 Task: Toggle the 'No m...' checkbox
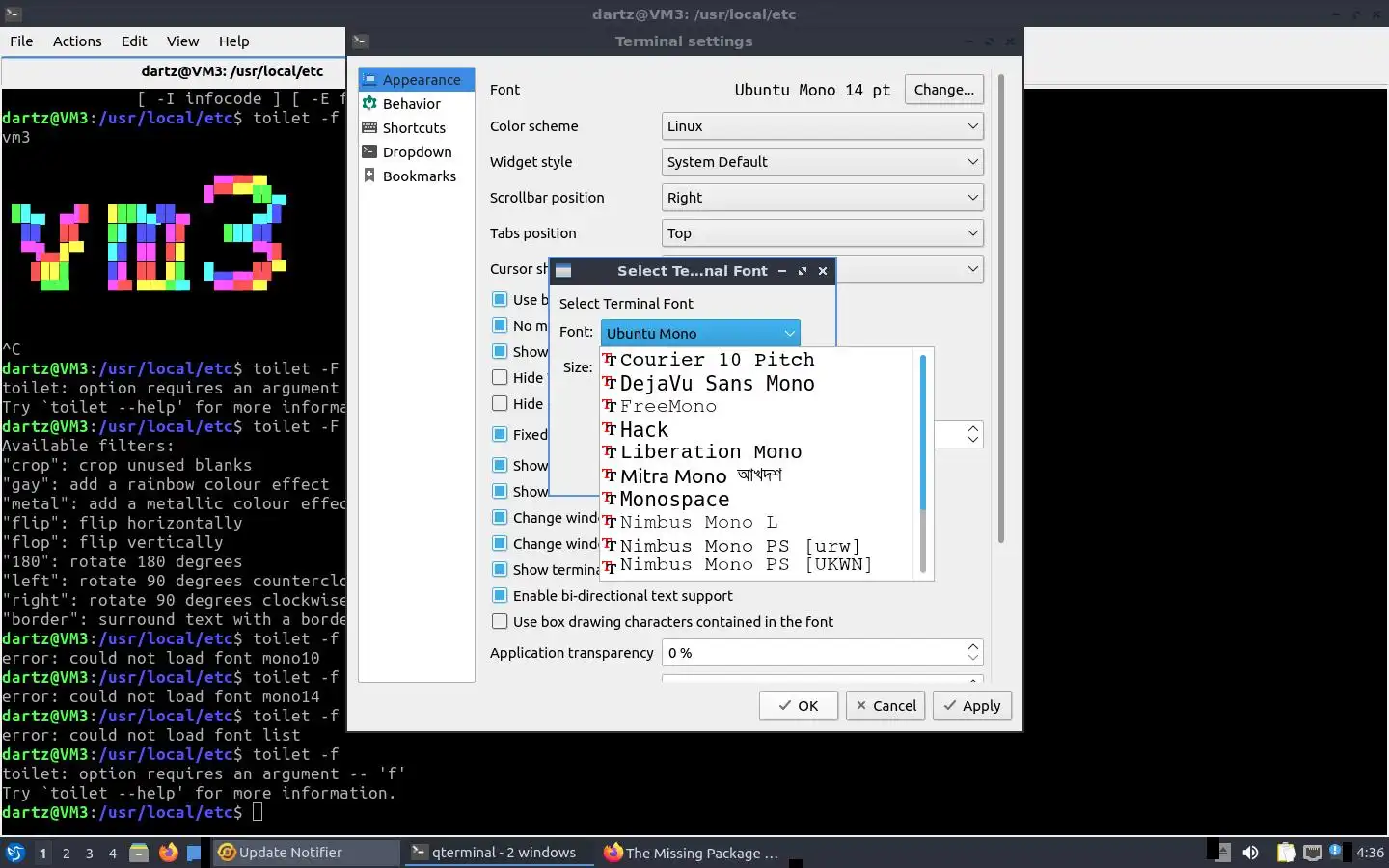coord(500,326)
